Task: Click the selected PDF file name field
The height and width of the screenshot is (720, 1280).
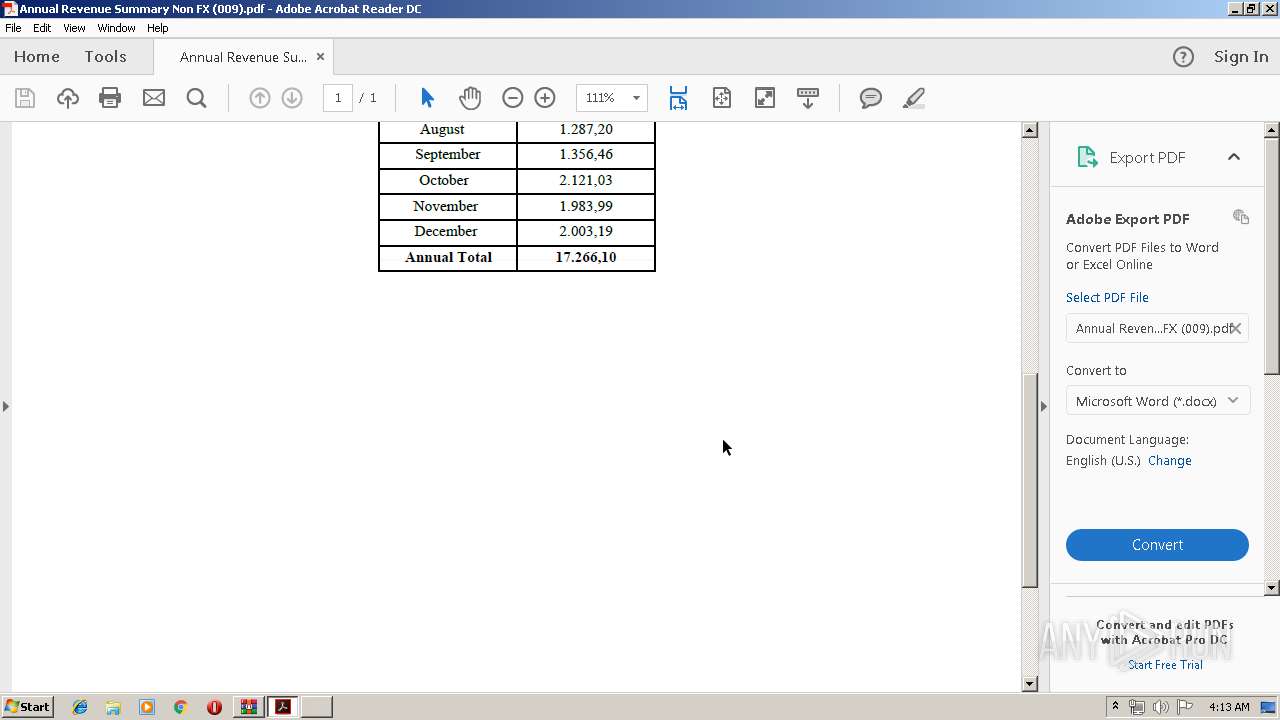Action: pos(1157,328)
